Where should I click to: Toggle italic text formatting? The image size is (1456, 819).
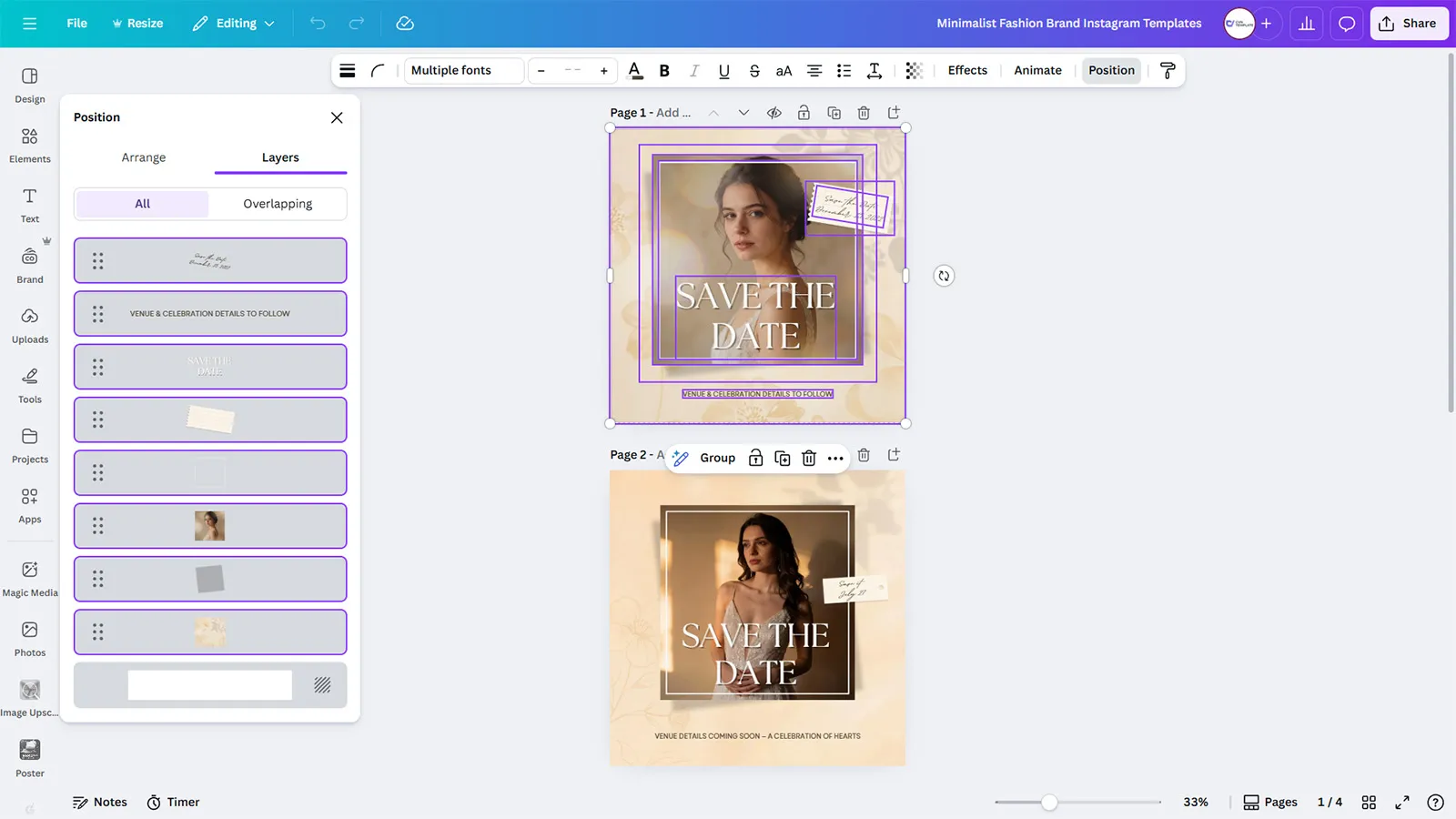click(x=694, y=71)
